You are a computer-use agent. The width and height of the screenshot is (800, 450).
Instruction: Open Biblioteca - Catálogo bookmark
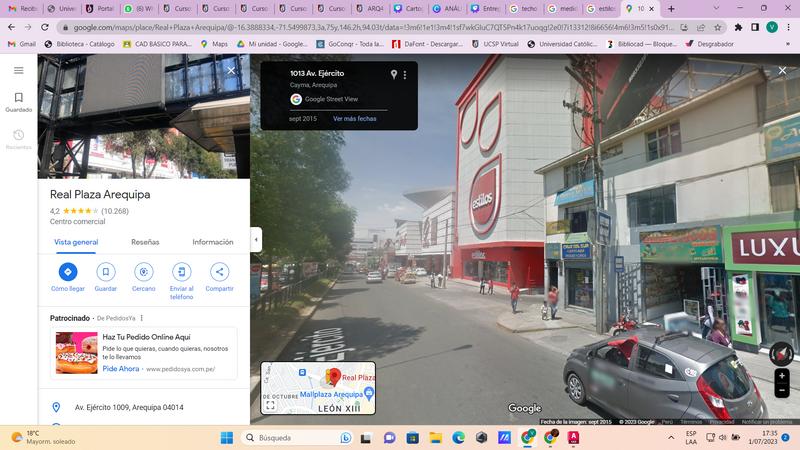pyautogui.click(x=80, y=44)
